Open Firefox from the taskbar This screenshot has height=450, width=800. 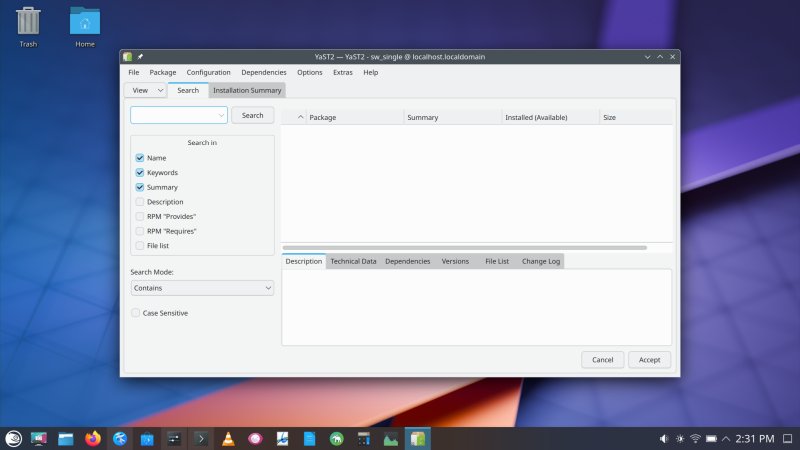93,438
